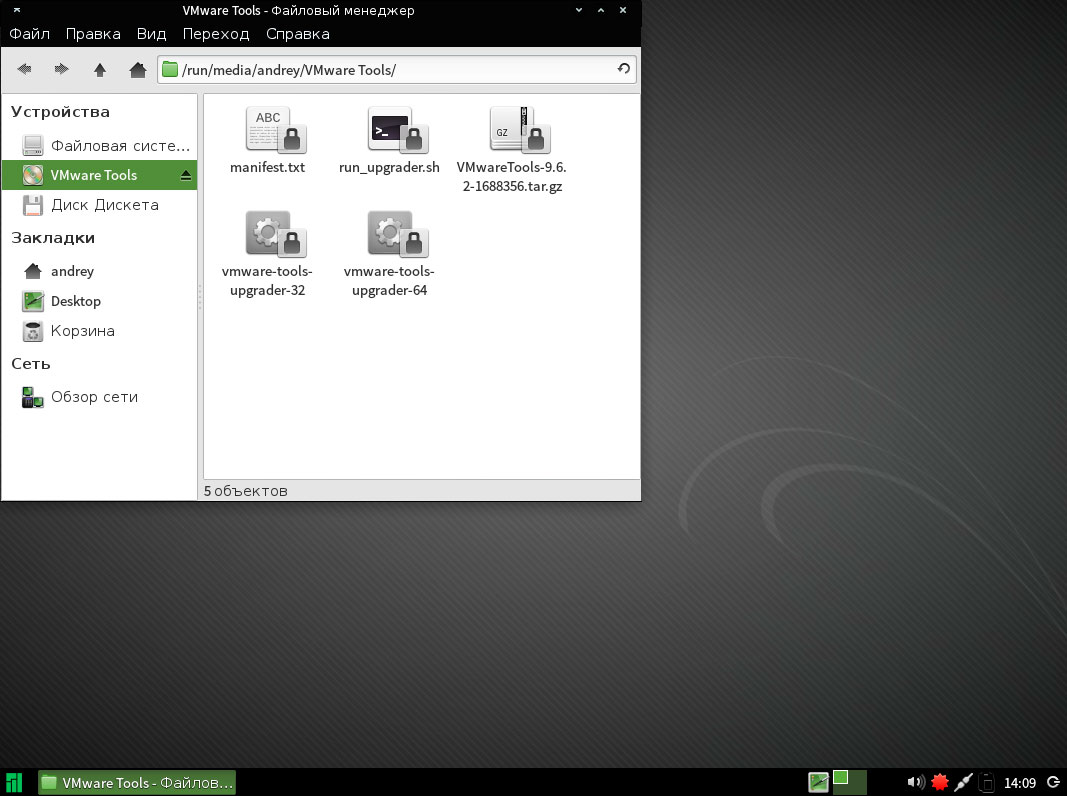
Task: Open the Вид menu
Action: 151,34
